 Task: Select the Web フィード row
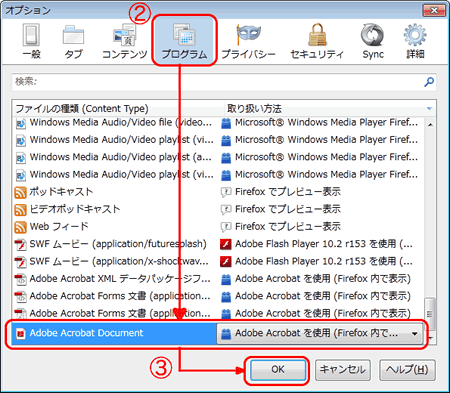coord(218,226)
